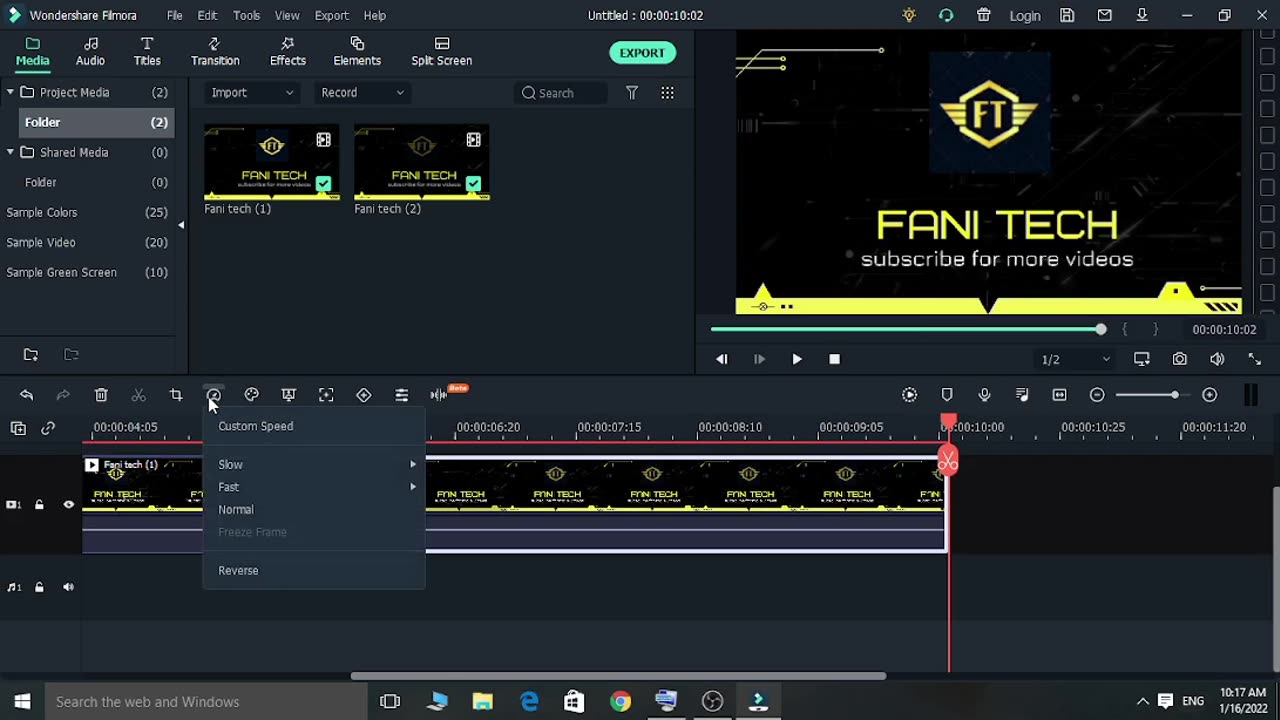
Task: Add a marker with the shield icon
Action: [x=947, y=395]
